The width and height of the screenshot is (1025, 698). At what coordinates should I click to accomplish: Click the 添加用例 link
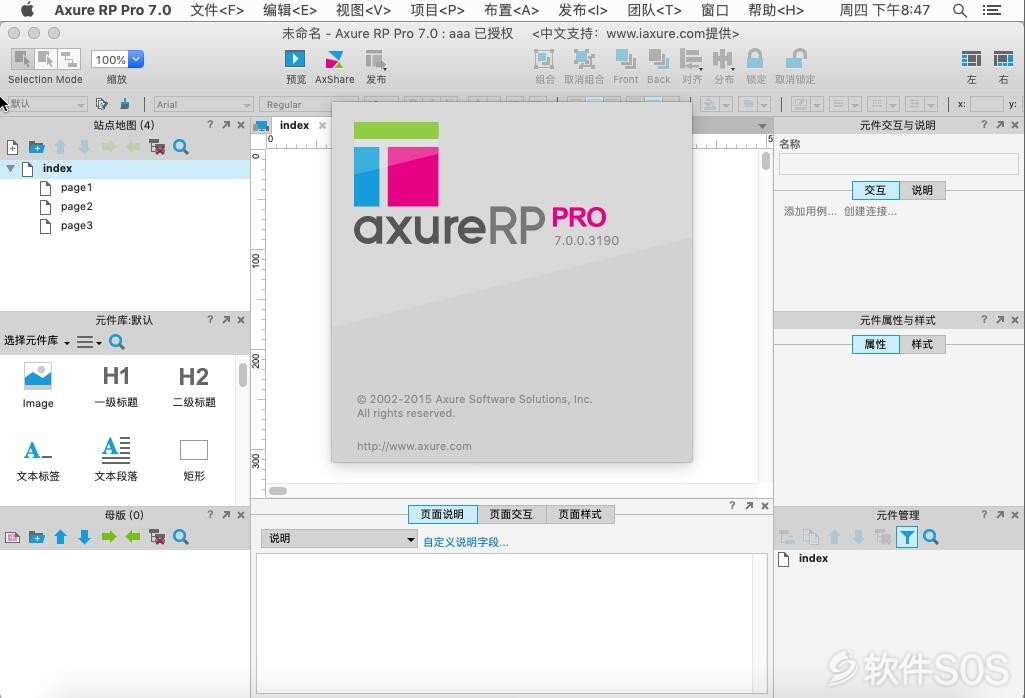(x=810, y=211)
